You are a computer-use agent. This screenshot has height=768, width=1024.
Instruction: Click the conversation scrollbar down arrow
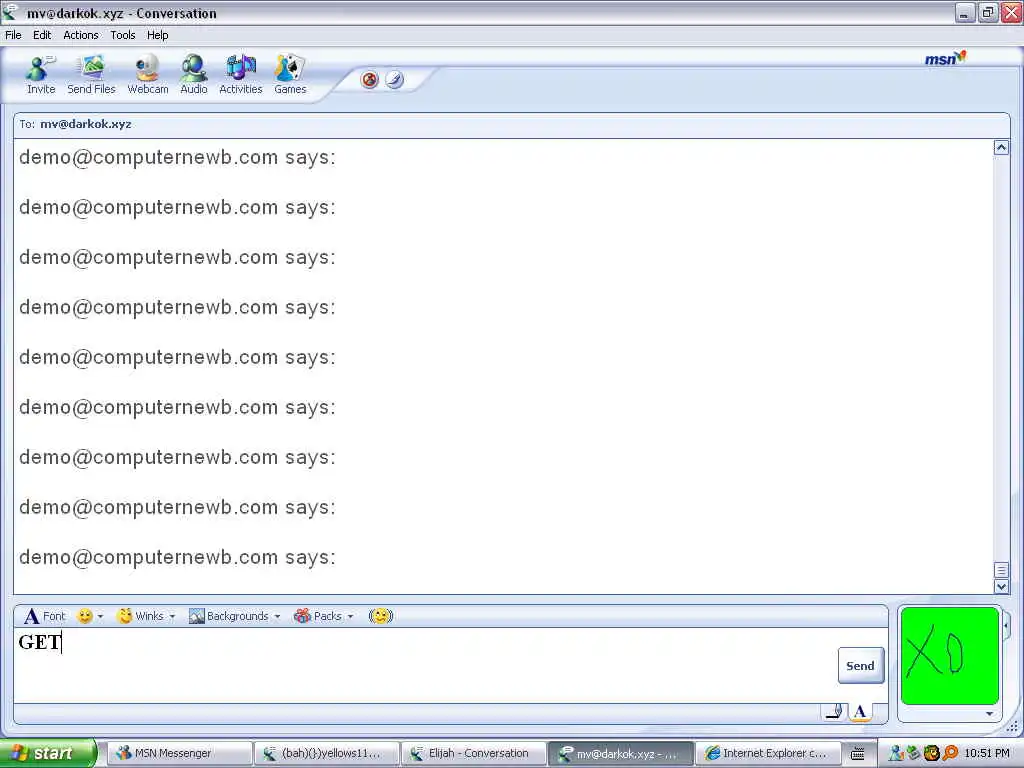pyautogui.click(x=1001, y=586)
